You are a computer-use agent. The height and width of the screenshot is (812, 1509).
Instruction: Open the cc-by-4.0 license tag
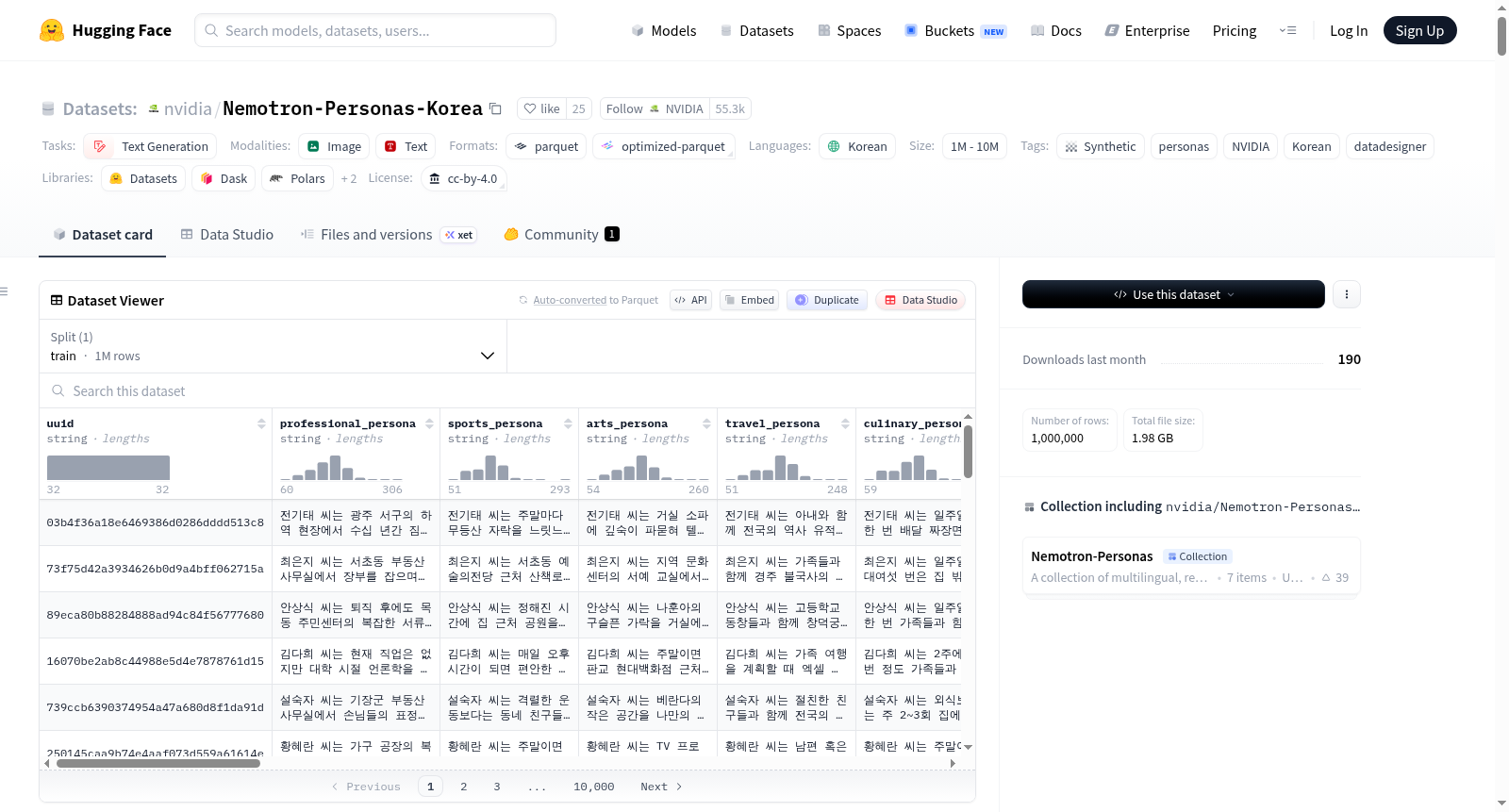pos(463,178)
